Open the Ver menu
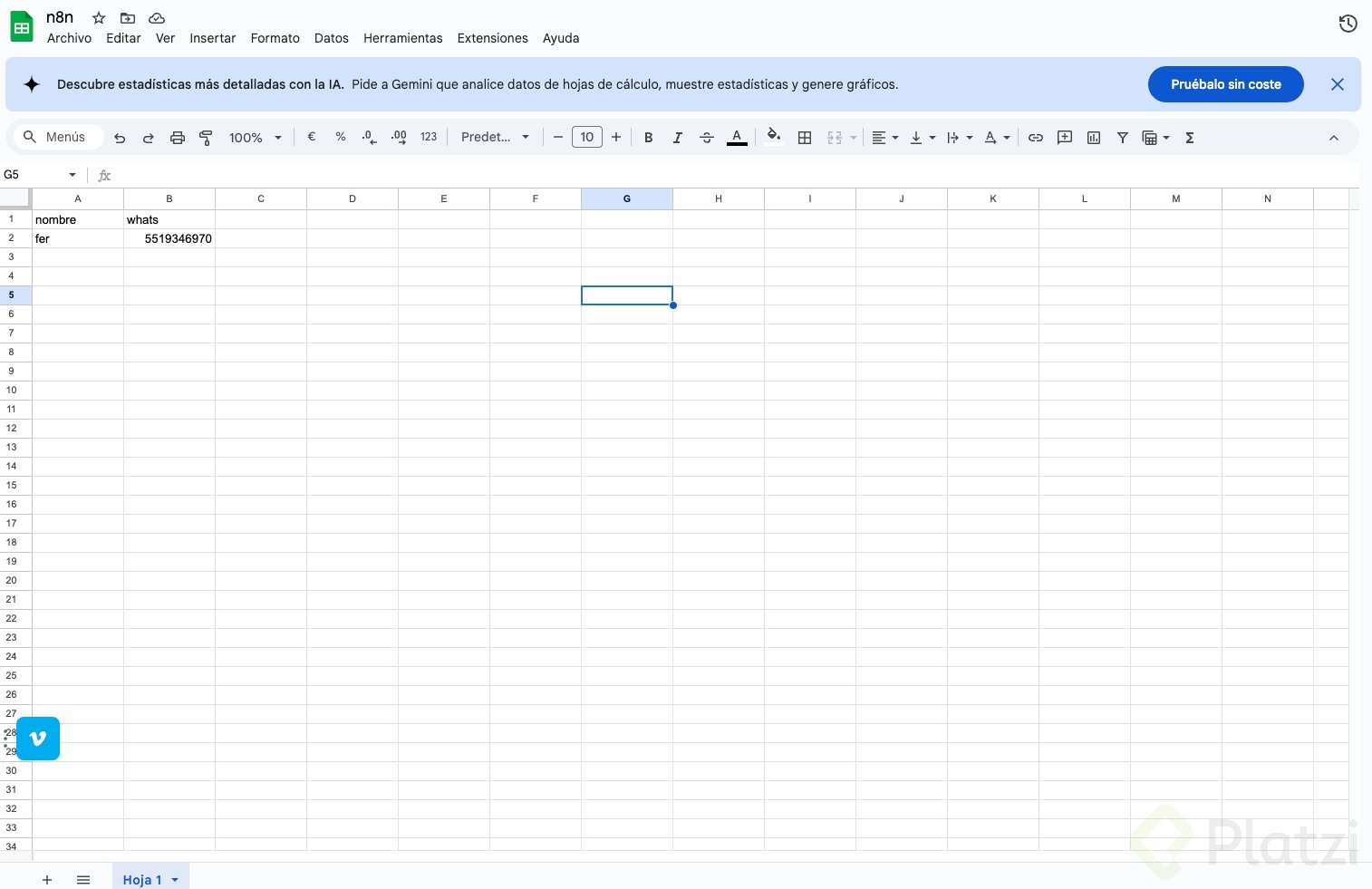Screen dimensions: 1372x889 pos(165,38)
